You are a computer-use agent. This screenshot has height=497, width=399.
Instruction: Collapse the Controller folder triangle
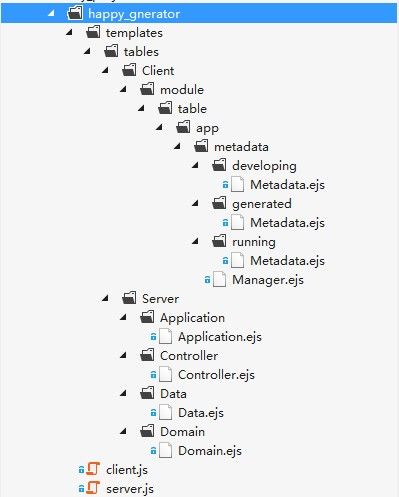123,355
